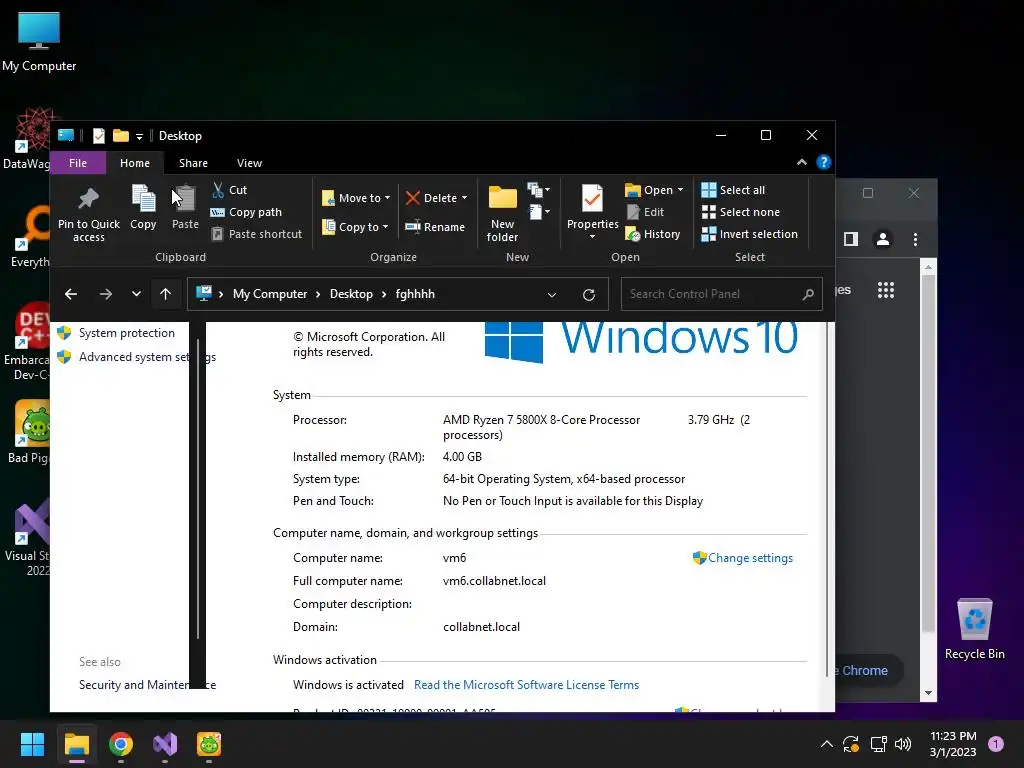1024x768 pixels.
Task: Click the Copy ribbon icon
Action: click(143, 199)
